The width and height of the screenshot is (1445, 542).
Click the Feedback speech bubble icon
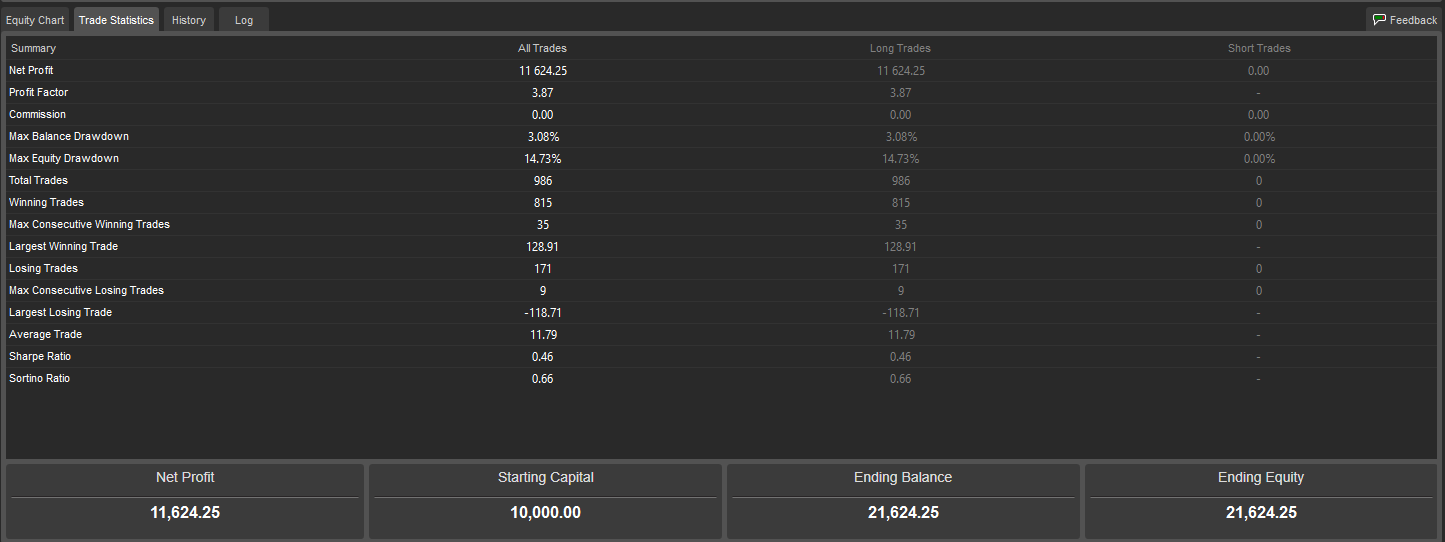[x=1379, y=20]
